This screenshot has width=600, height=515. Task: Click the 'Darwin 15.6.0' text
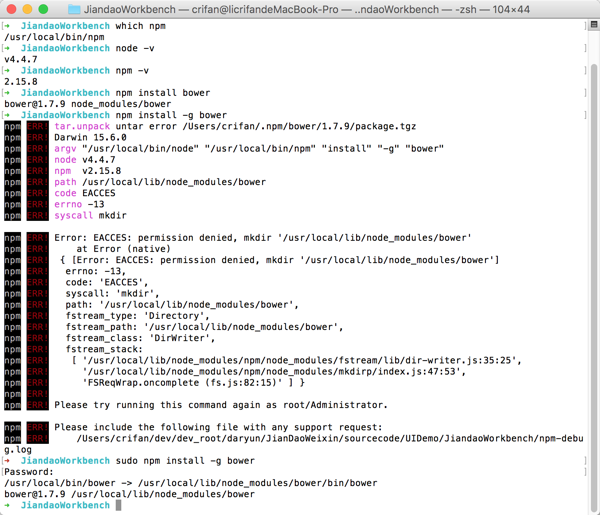click(x=90, y=137)
